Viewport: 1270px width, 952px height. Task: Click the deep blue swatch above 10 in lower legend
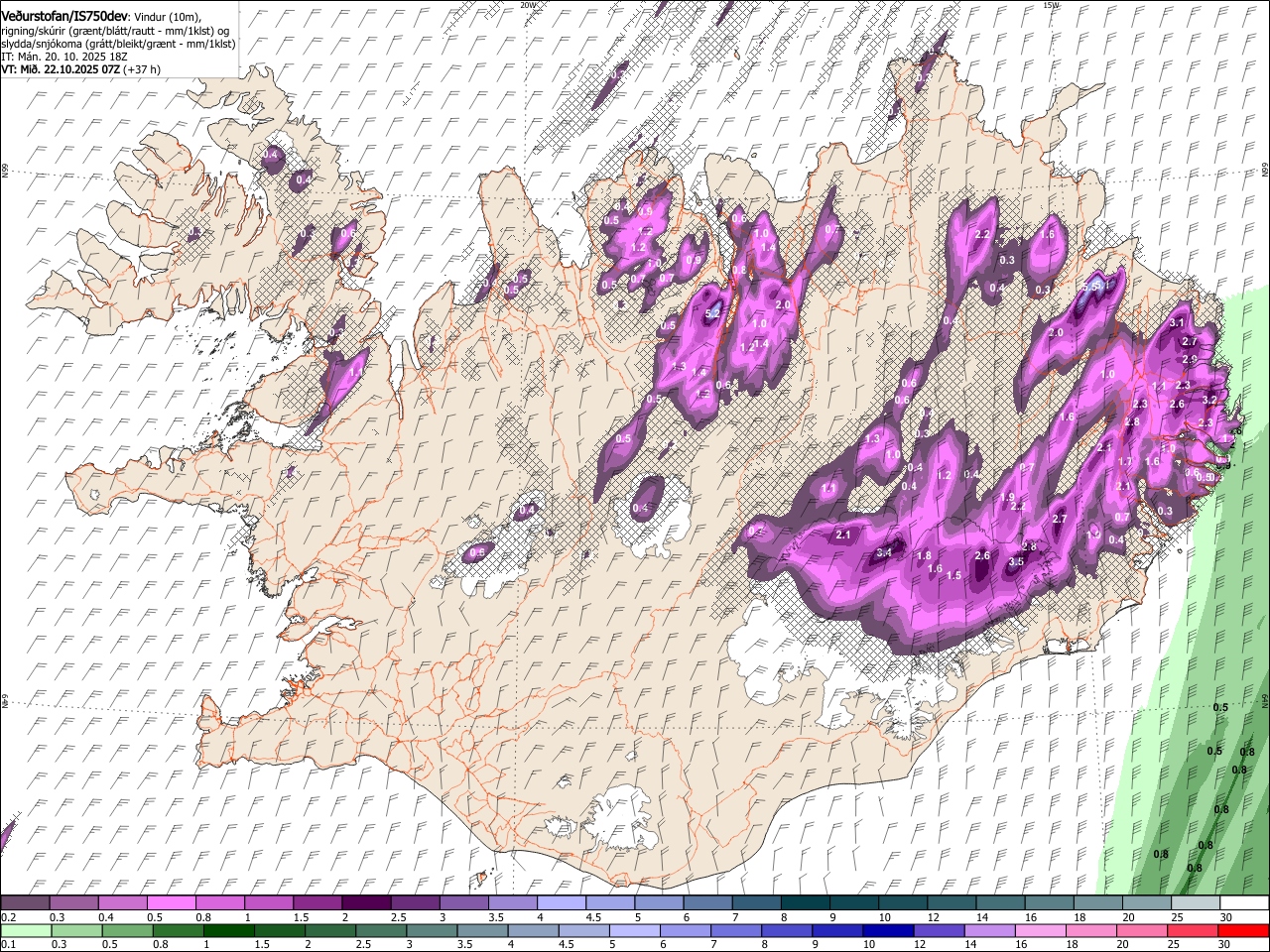click(887, 930)
